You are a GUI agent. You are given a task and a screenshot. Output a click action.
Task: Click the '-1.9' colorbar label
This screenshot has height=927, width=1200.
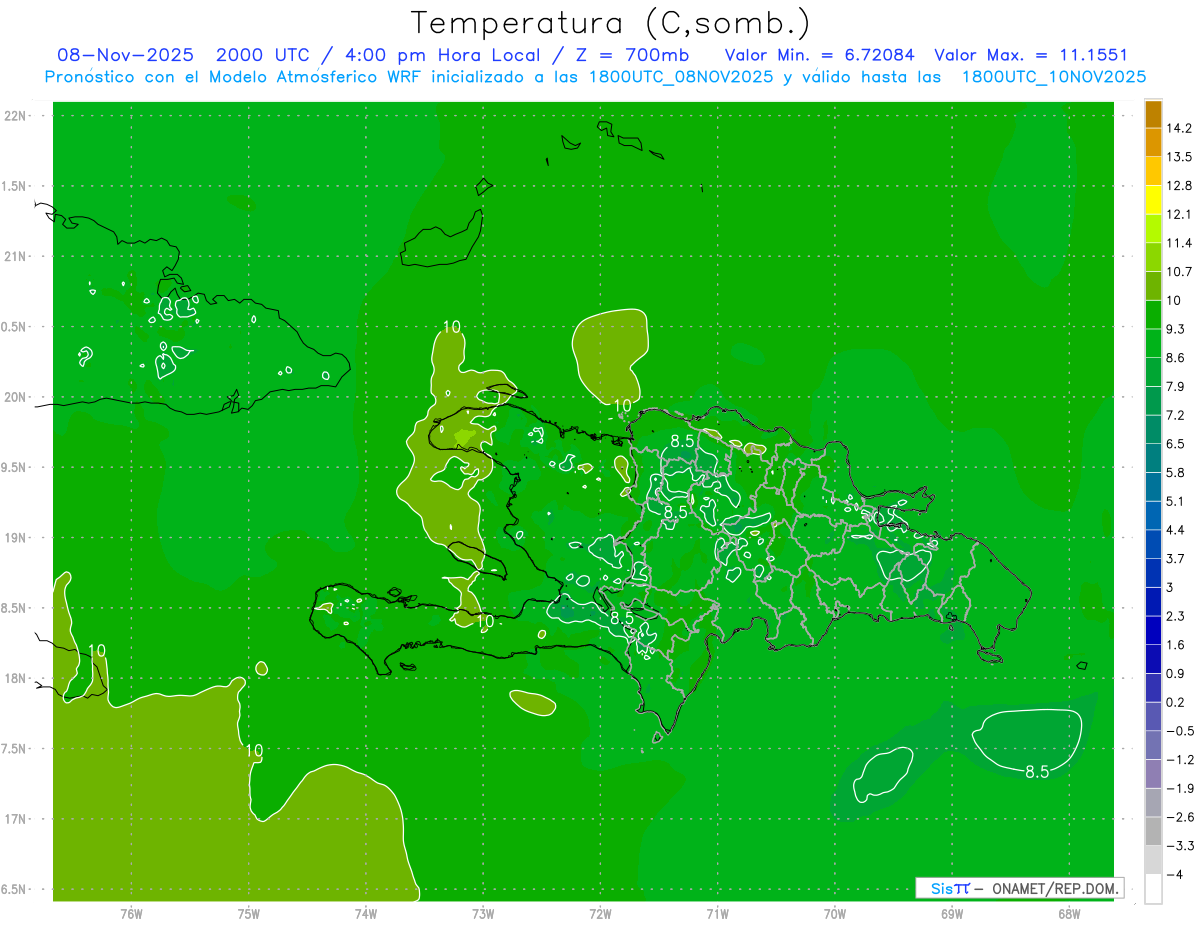[1179, 788]
